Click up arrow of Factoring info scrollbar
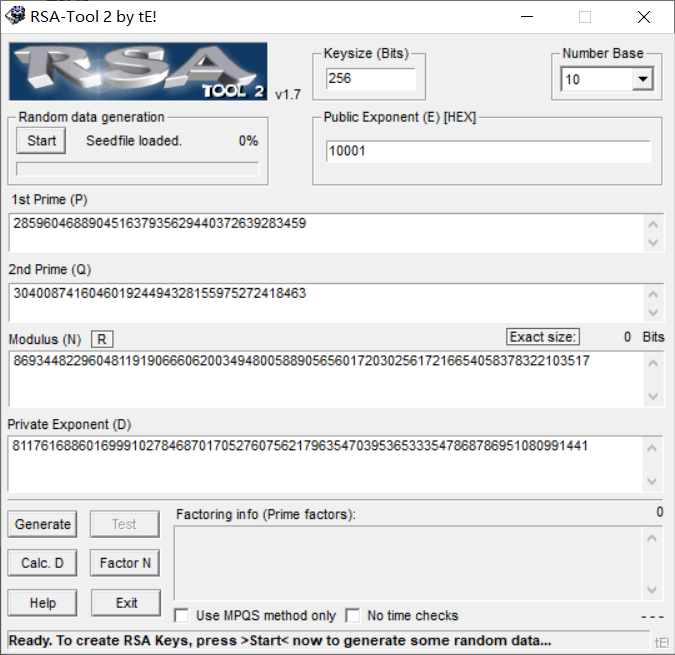The width and height of the screenshot is (675, 655). [x=652, y=538]
